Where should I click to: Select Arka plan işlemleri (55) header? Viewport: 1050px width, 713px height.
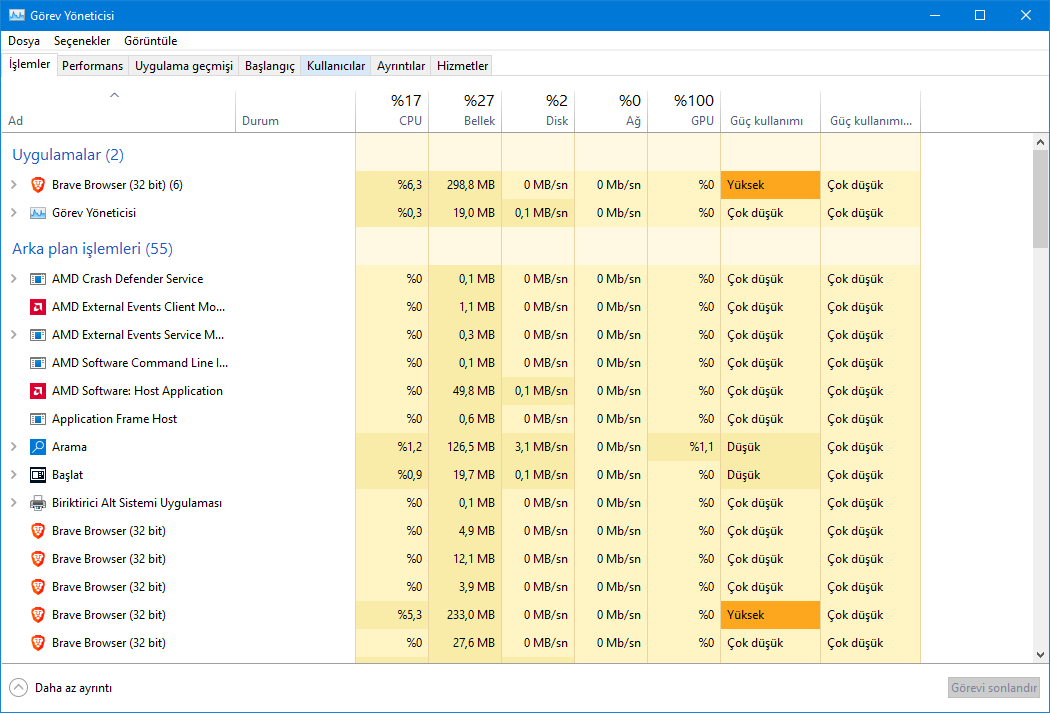pos(92,248)
